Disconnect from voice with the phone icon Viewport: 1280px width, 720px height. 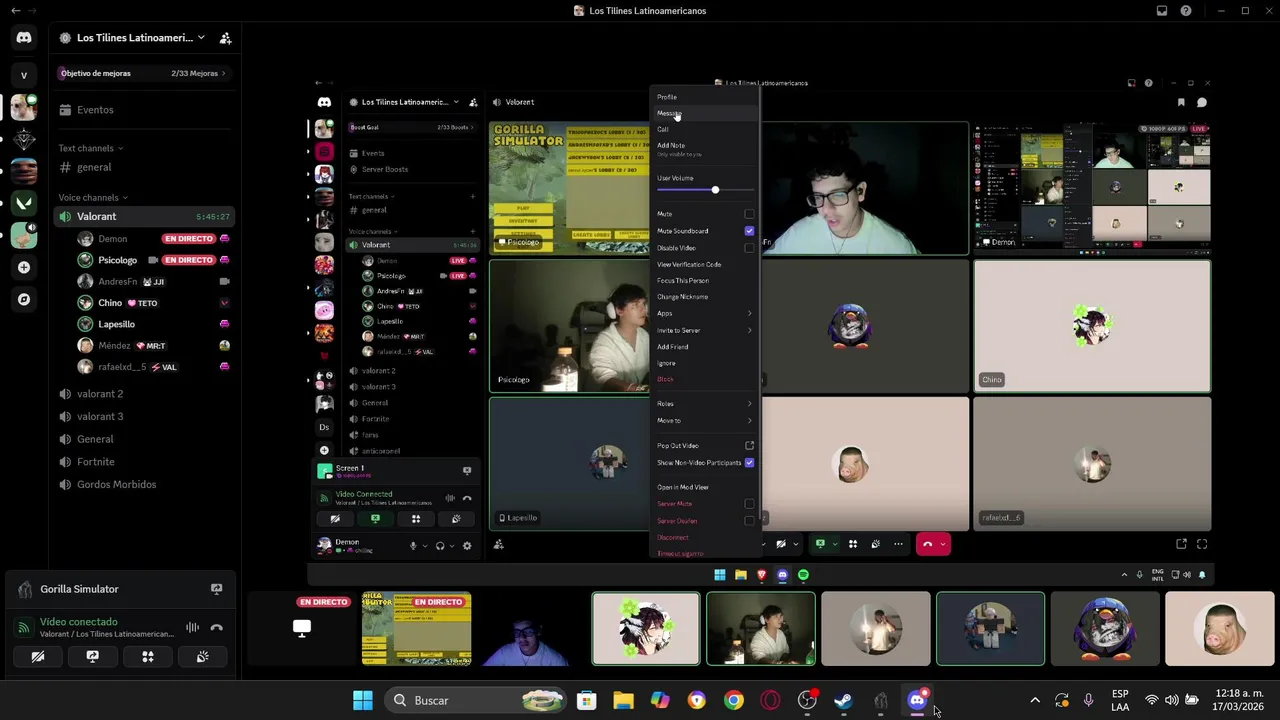pyautogui.click(x=216, y=628)
